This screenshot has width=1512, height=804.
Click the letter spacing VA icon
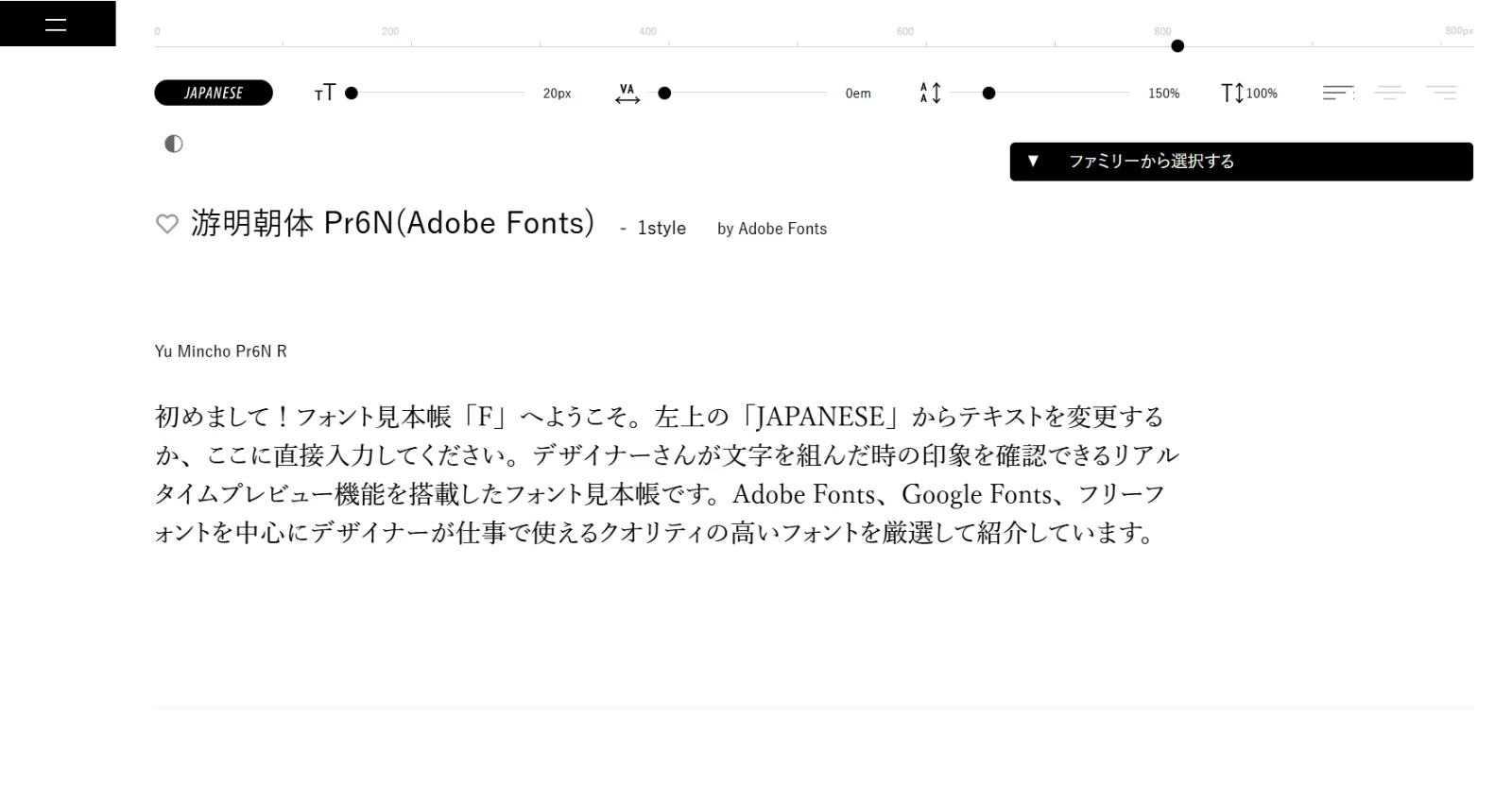627,94
